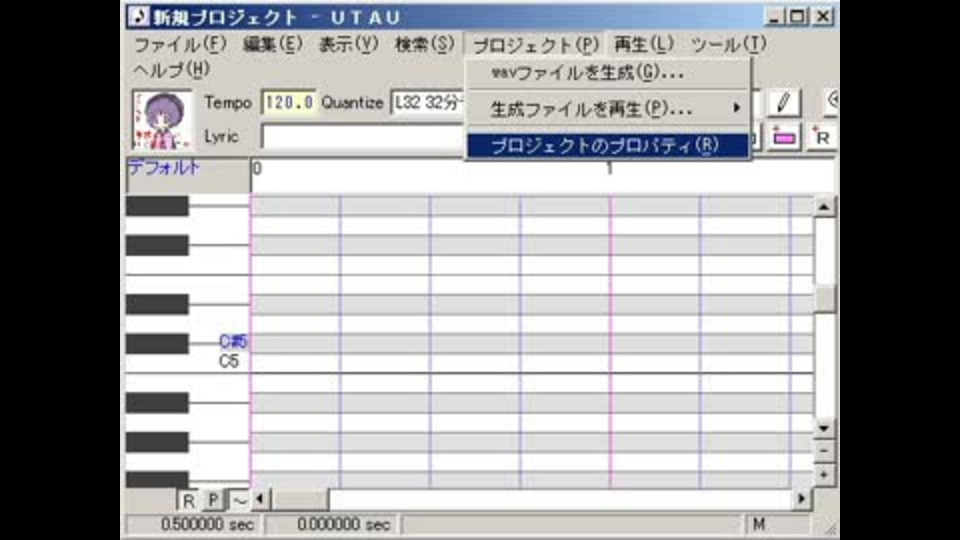
Task: Click the Lyric input field
Action: point(362,137)
